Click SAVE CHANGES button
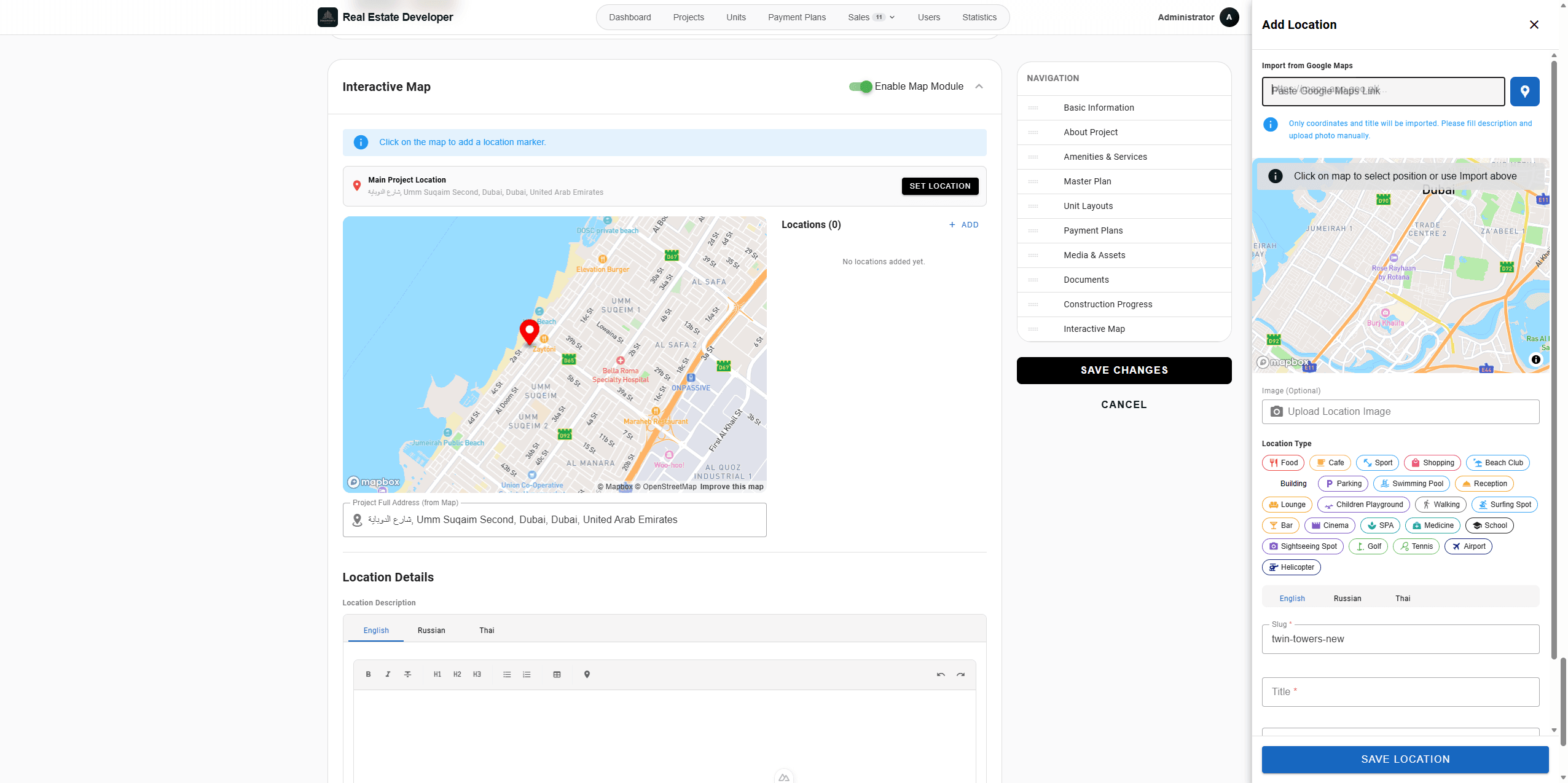The height and width of the screenshot is (783, 1568). [1124, 371]
